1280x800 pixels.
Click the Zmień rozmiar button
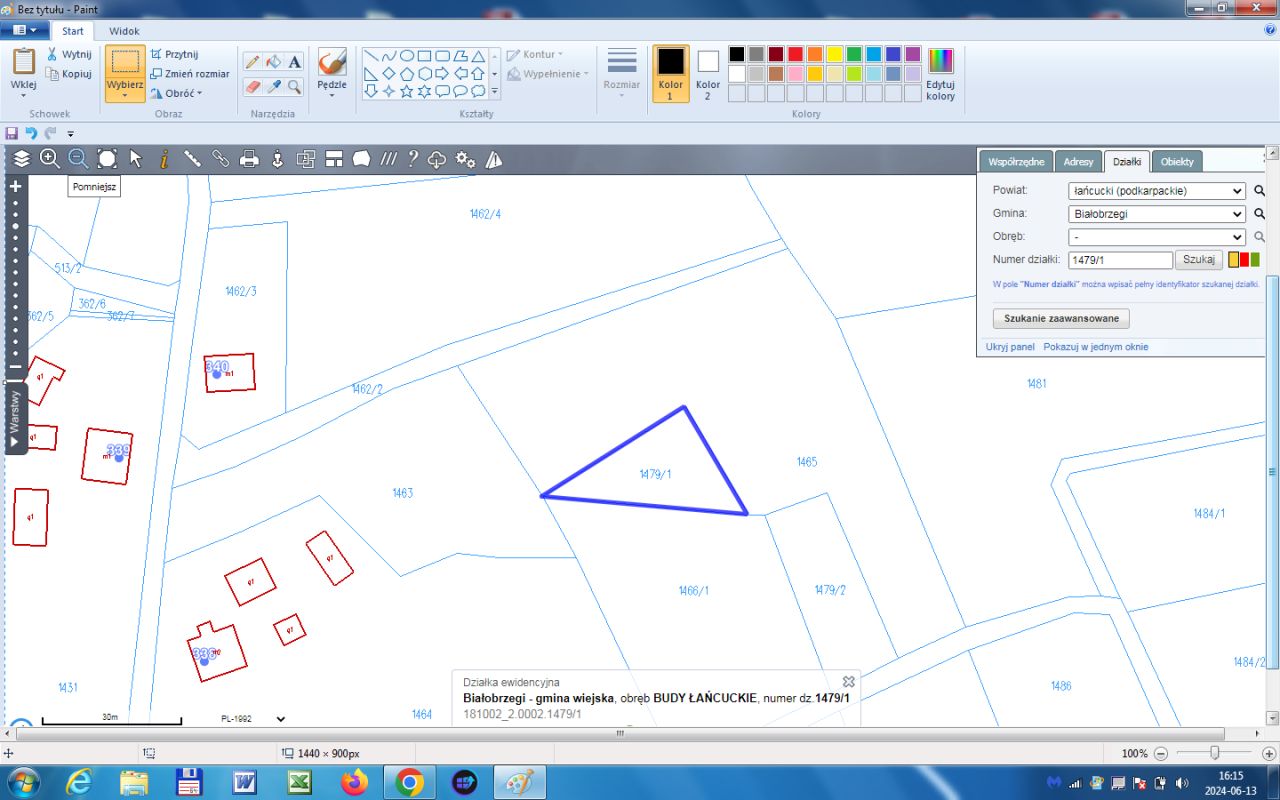click(190, 73)
